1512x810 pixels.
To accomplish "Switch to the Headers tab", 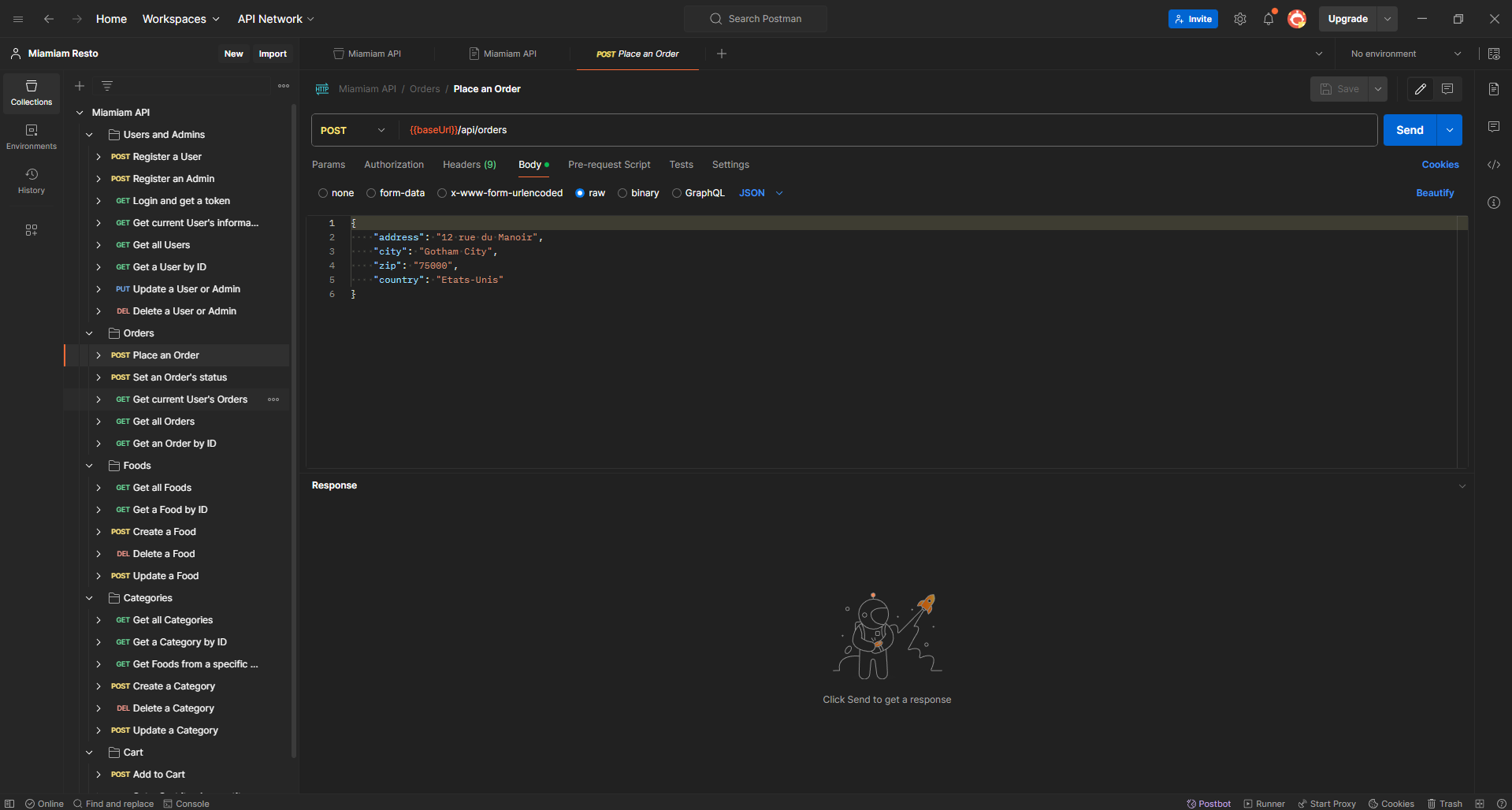I will click(x=470, y=165).
